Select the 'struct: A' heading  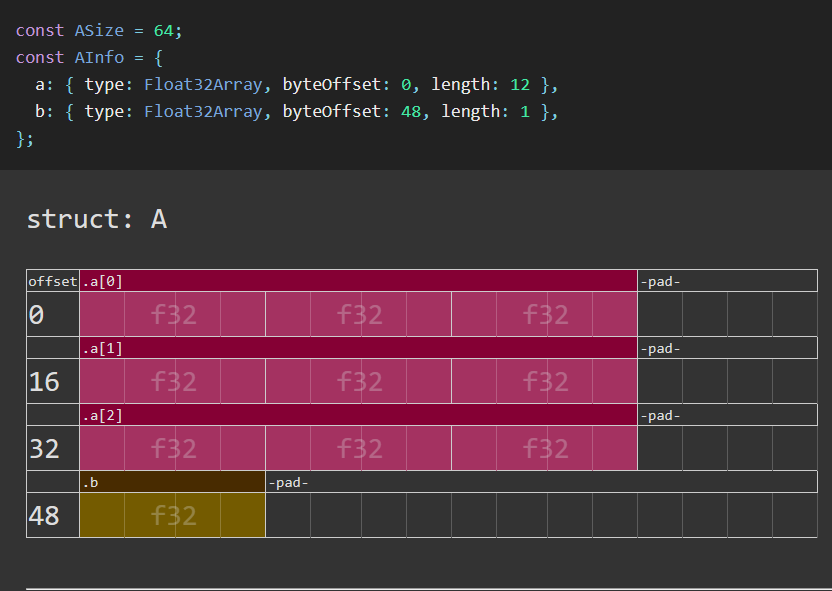coord(96,219)
